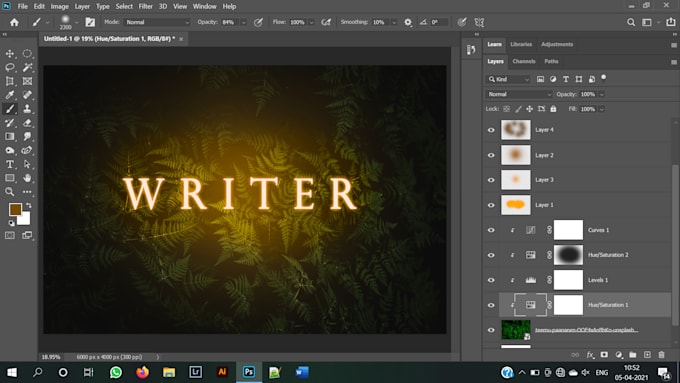The width and height of the screenshot is (680, 383).
Task: Open layer filter Kind dropdown
Action: click(508, 79)
